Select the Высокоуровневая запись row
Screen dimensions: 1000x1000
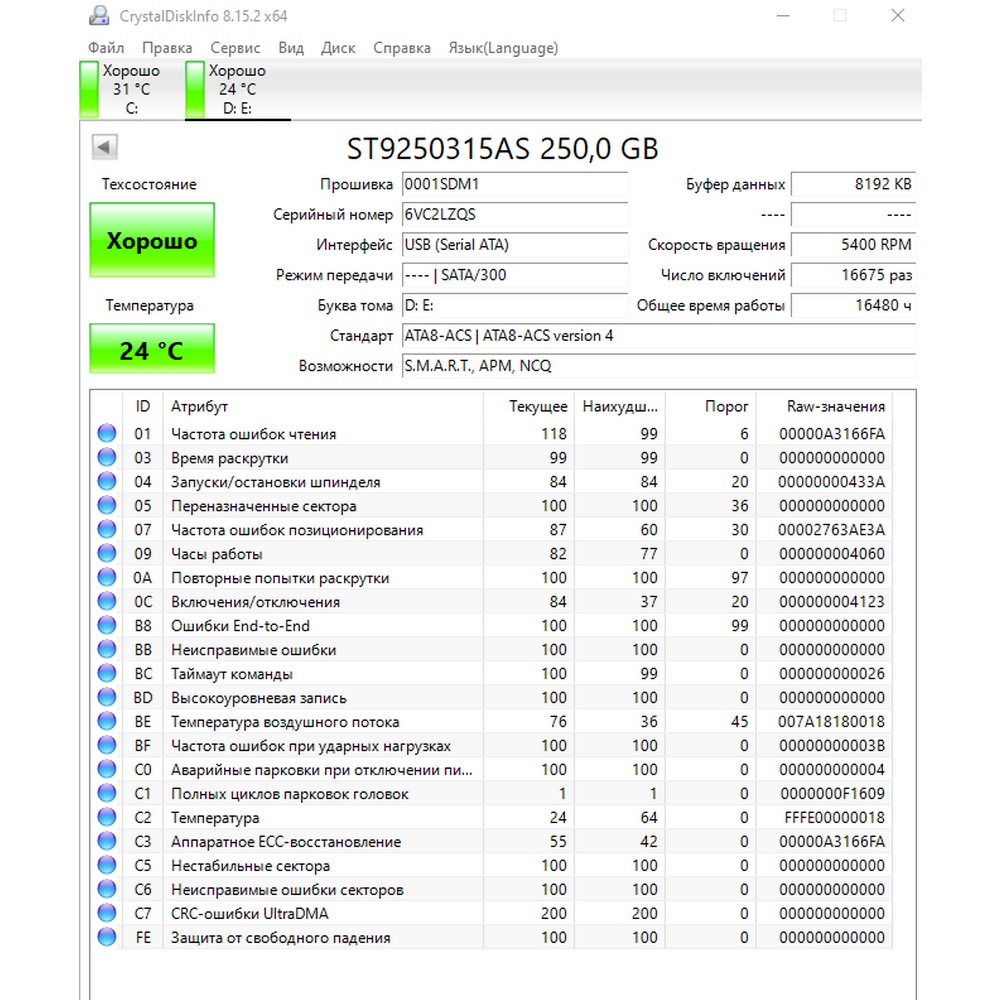[x=491, y=698]
